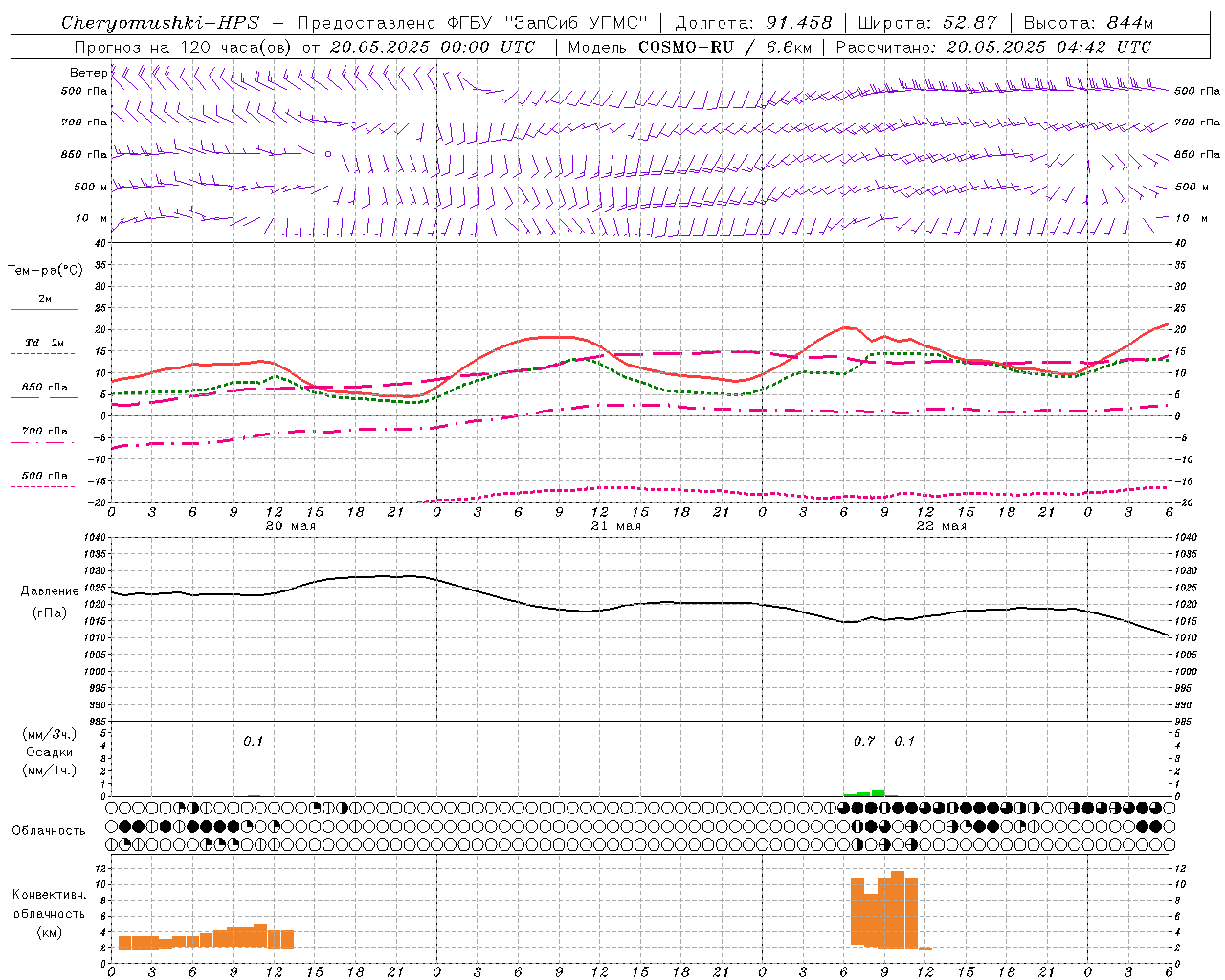Click the 2м temperature legend entry
Viewport: 1225px width, 980px height.
tap(45, 299)
